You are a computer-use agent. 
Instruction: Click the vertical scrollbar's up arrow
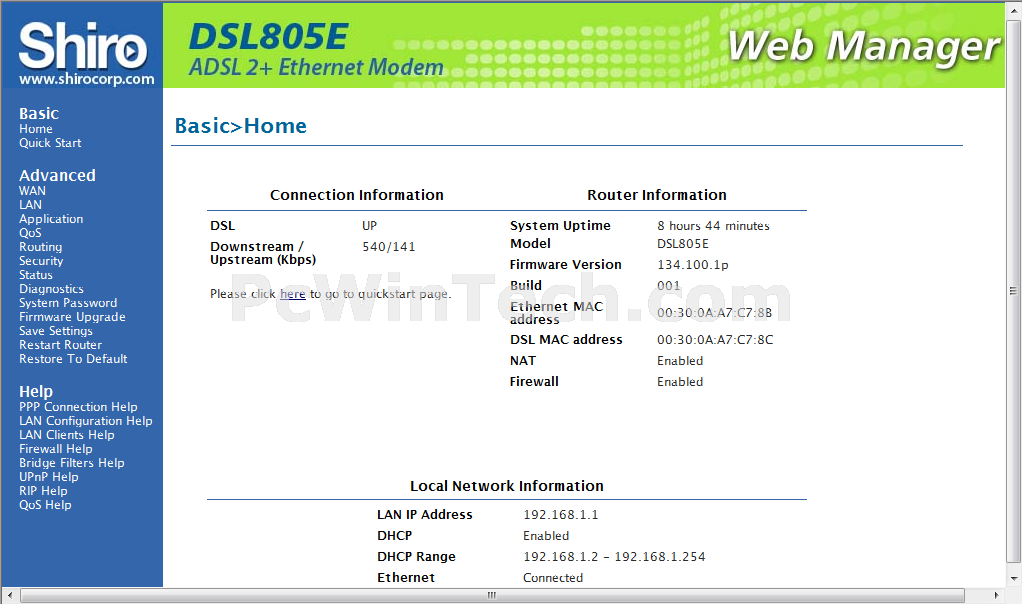[x=1014, y=10]
